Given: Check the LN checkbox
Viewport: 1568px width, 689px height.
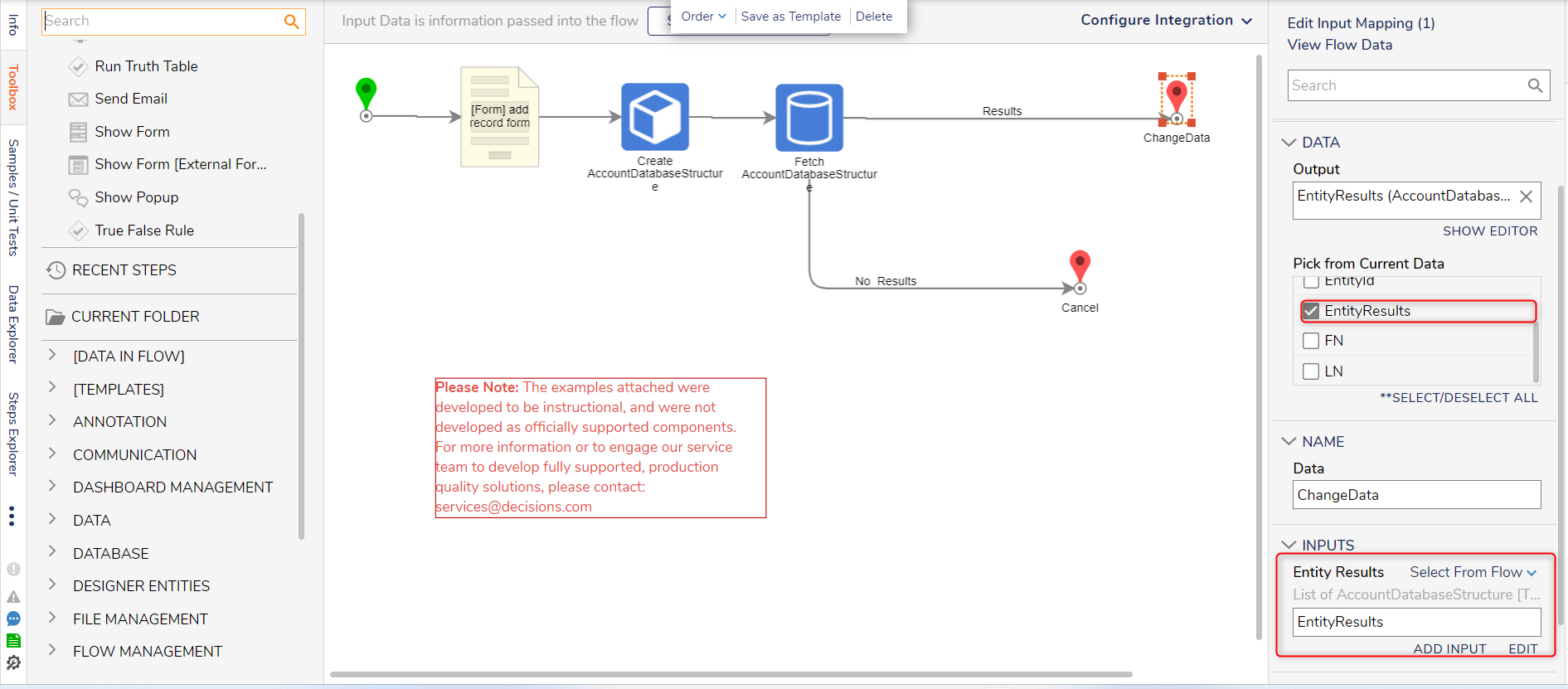Looking at the screenshot, I should click(1311, 371).
